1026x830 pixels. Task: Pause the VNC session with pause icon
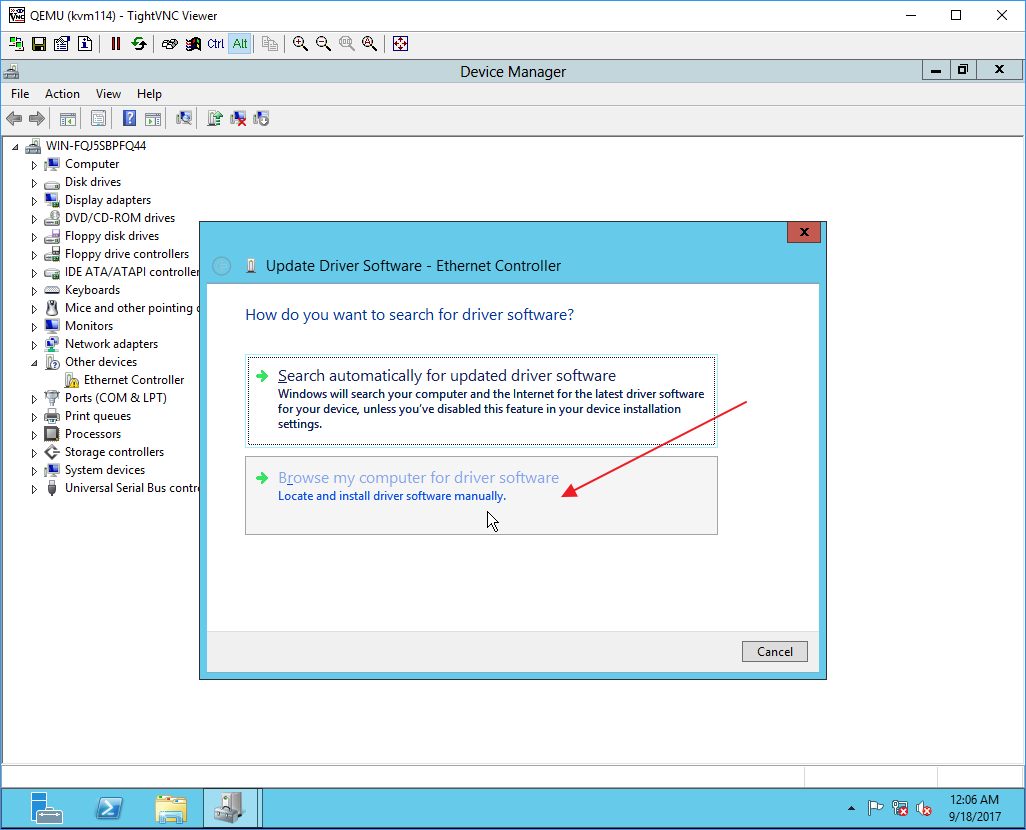116,44
